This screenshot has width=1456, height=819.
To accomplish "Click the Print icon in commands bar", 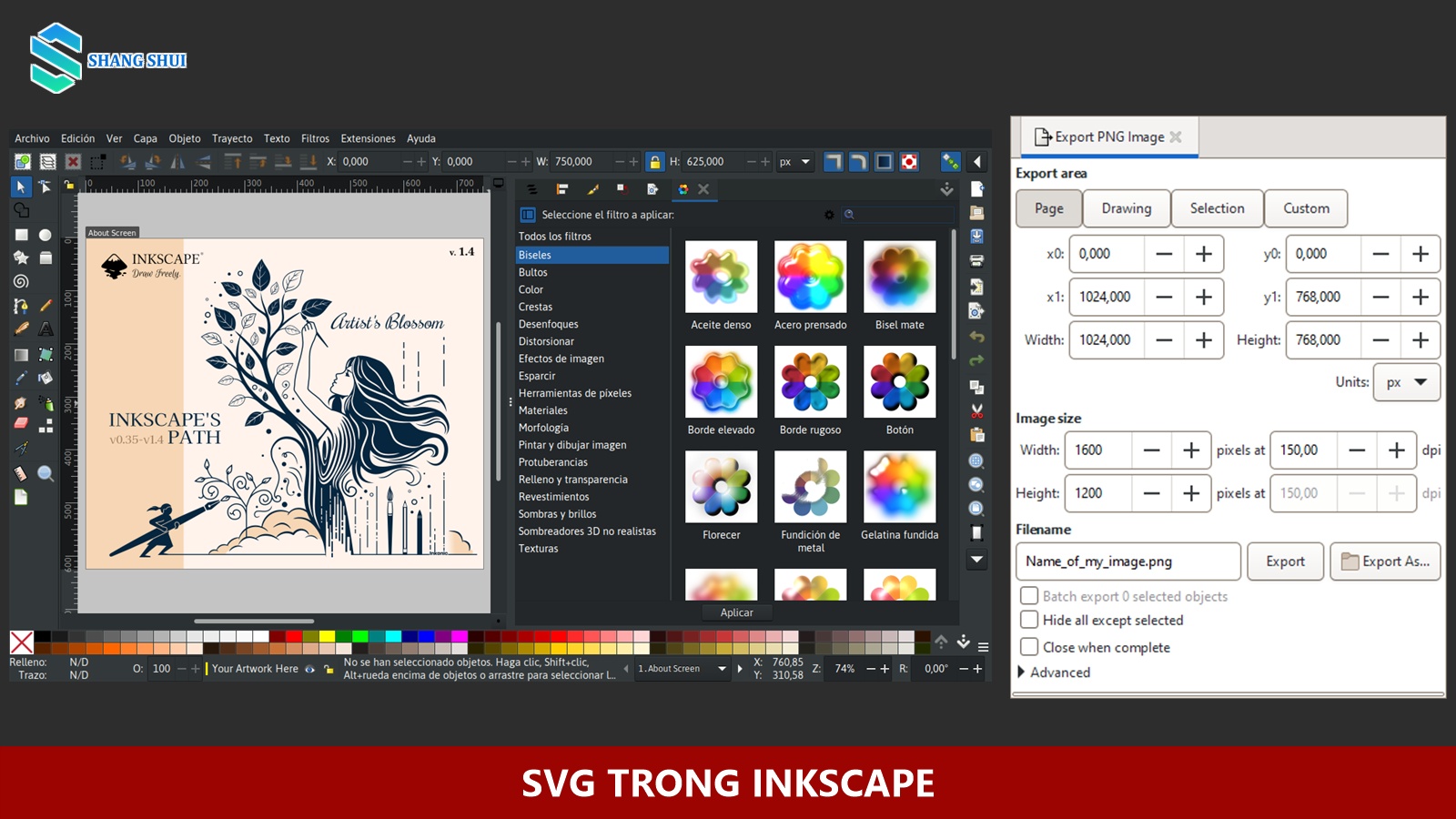I will point(976,261).
